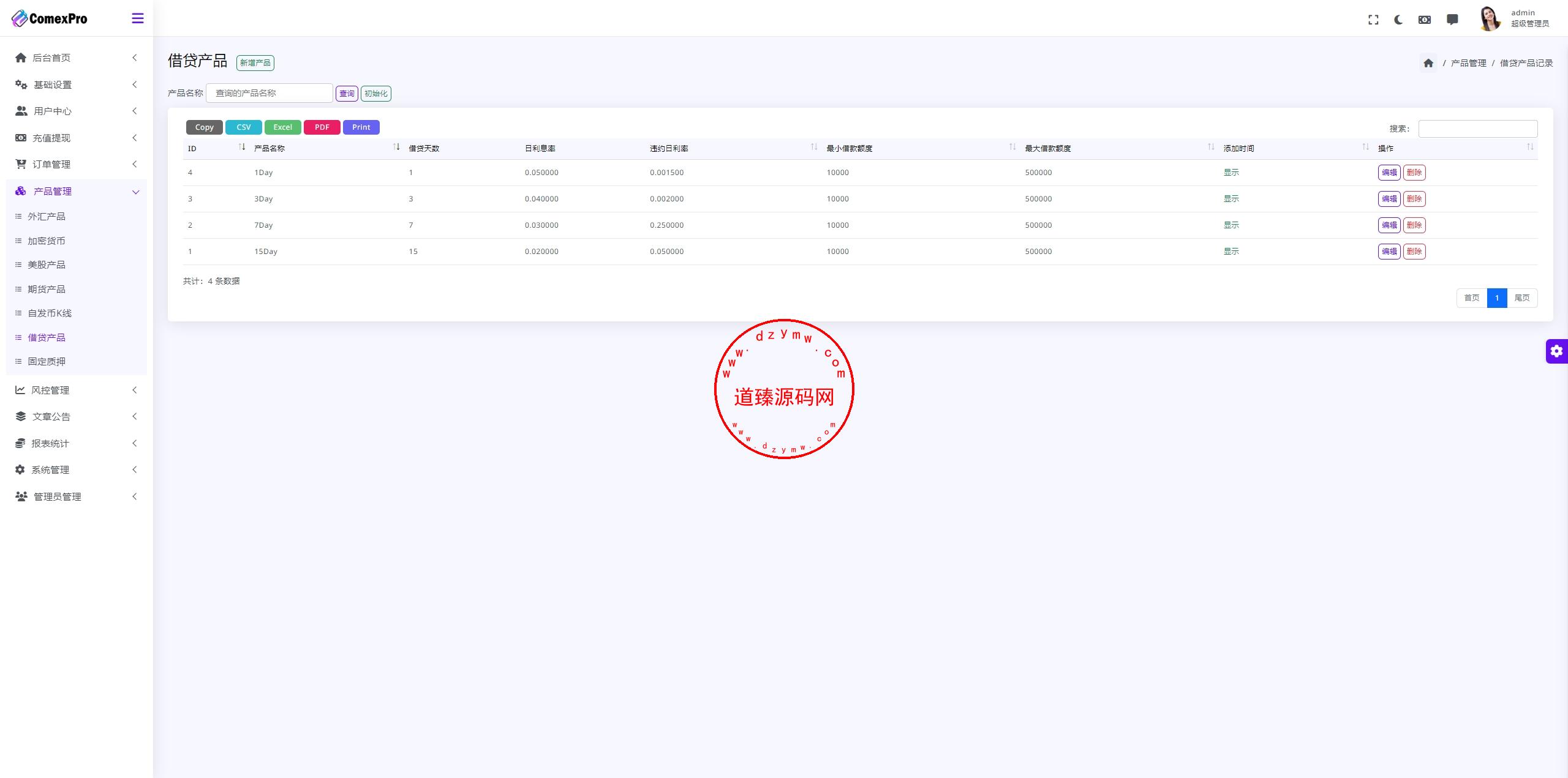Expand the 风控管理 menu chevron
Screen dimensions: 1568x778
click(x=135, y=390)
